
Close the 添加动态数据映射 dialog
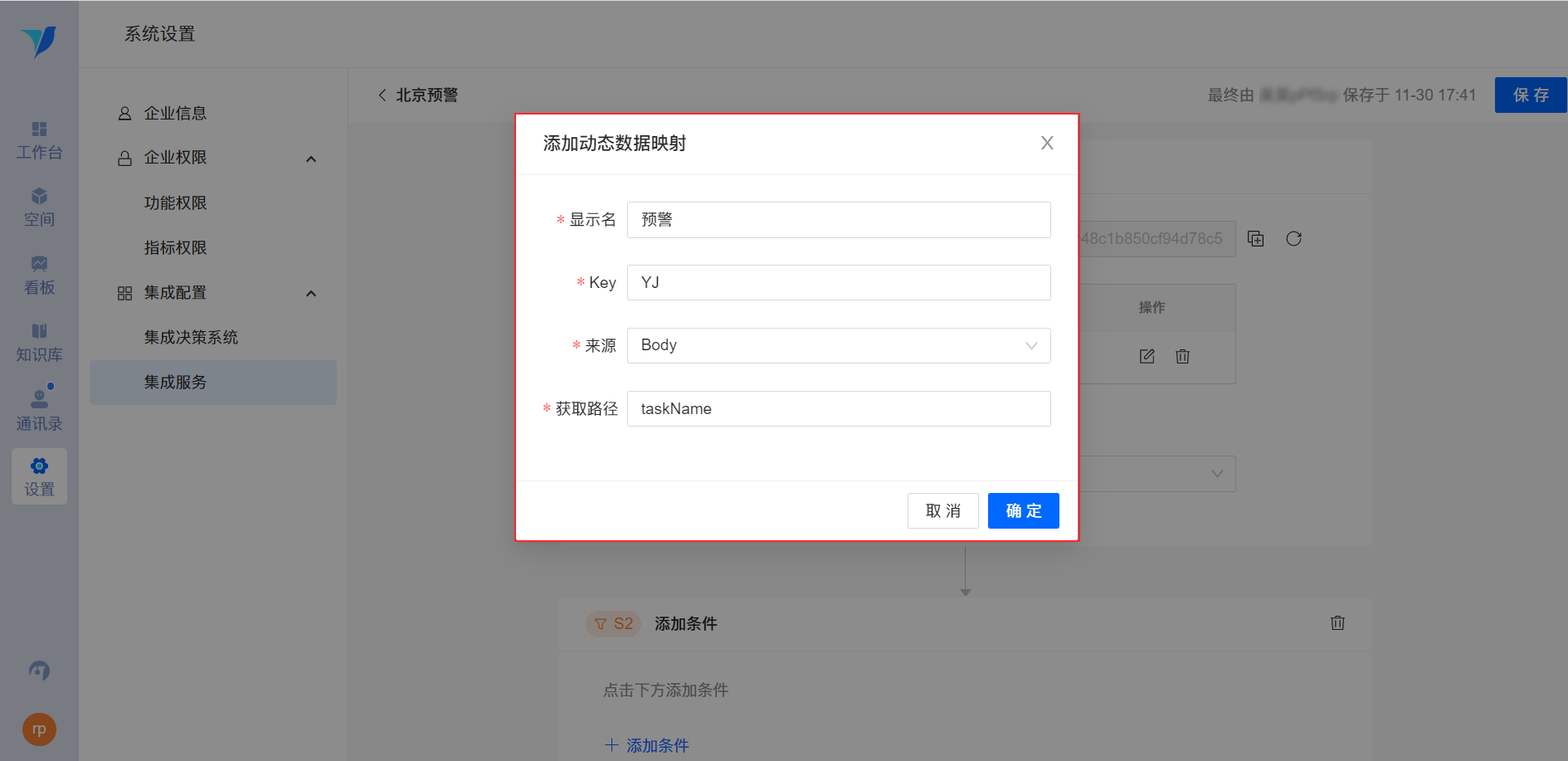(1047, 143)
